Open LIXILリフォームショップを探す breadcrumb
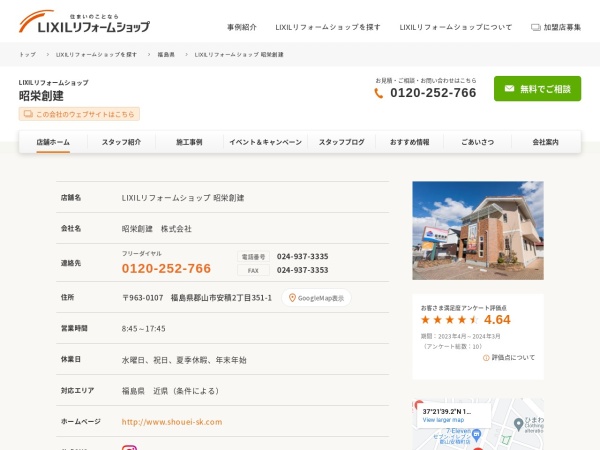 (96, 55)
